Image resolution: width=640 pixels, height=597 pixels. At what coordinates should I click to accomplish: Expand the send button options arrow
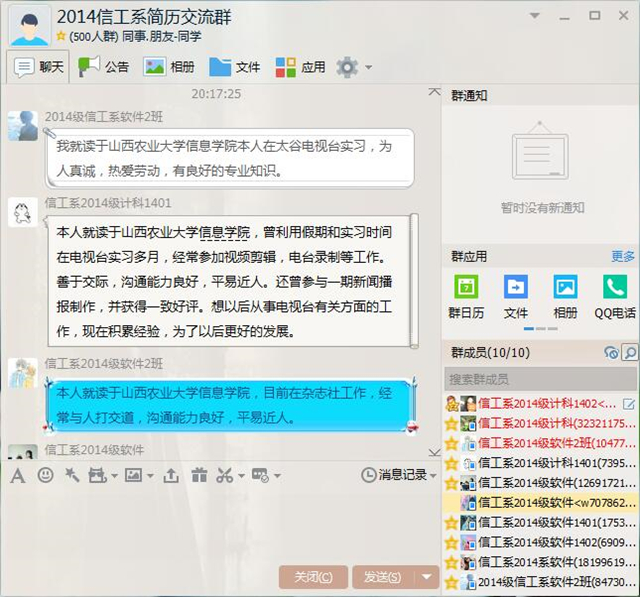coord(427,577)
